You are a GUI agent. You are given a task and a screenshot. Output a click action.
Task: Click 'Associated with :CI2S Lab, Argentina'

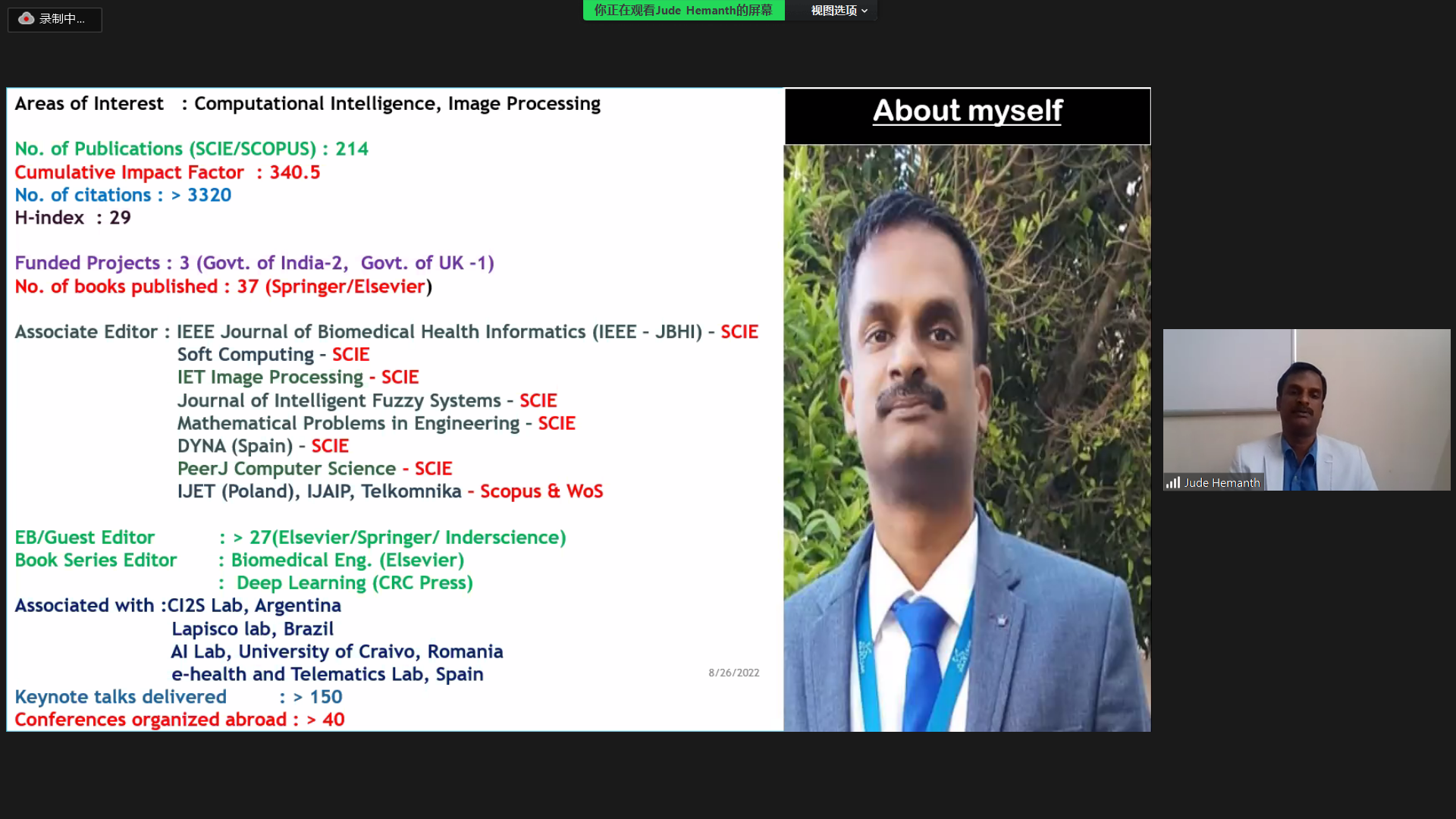tap(177, 606)
